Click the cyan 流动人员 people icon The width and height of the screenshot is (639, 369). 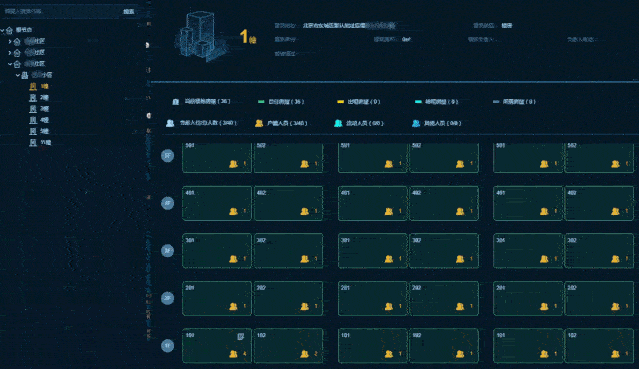click(x=338, y=123)
